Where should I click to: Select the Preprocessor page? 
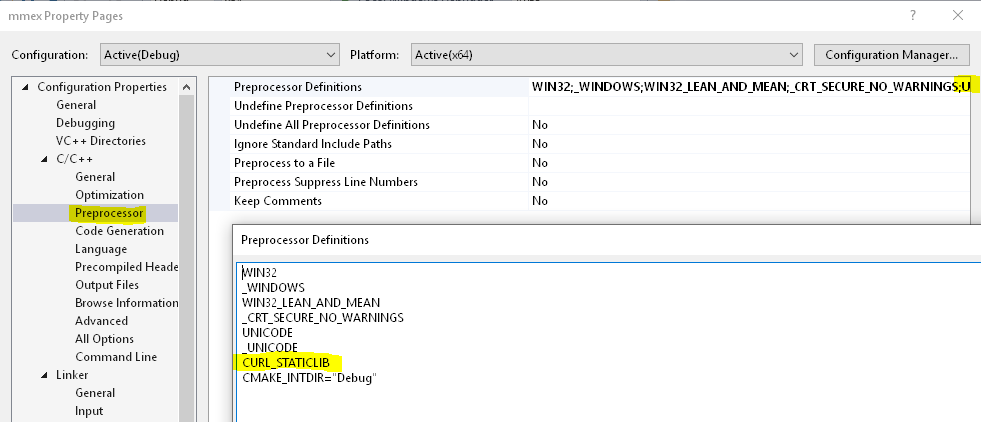(109, 213)
